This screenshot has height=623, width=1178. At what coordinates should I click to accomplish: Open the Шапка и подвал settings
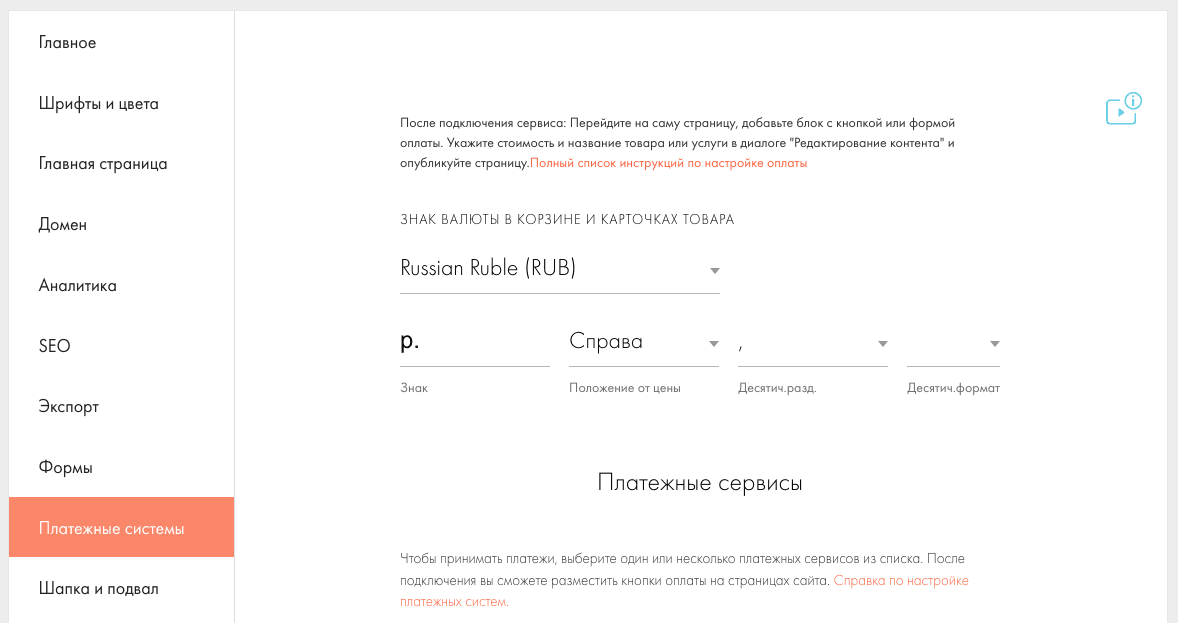(x=99, y=589)
